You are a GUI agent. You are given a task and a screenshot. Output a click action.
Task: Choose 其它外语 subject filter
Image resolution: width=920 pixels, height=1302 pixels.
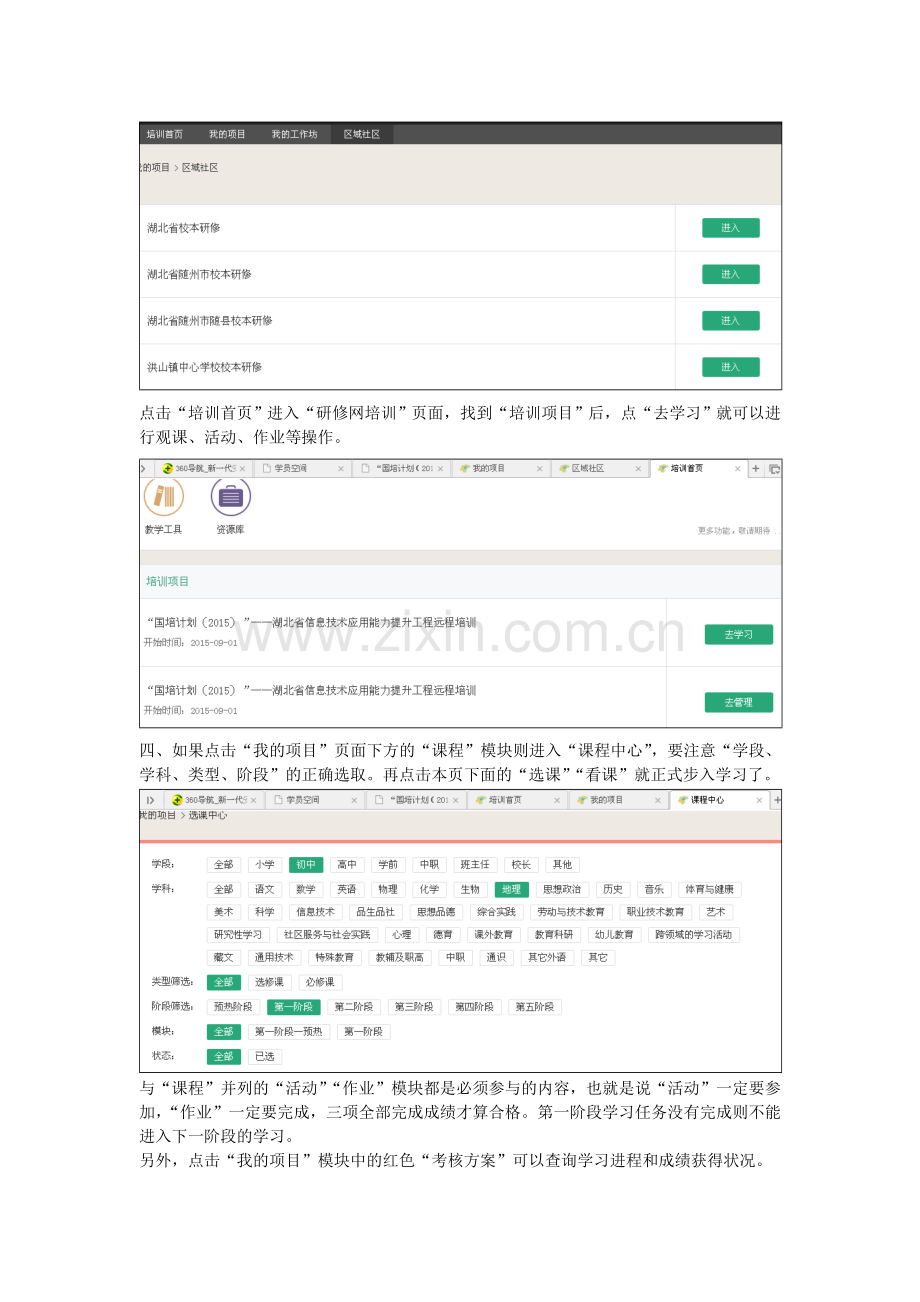click(x=547, y=958)
